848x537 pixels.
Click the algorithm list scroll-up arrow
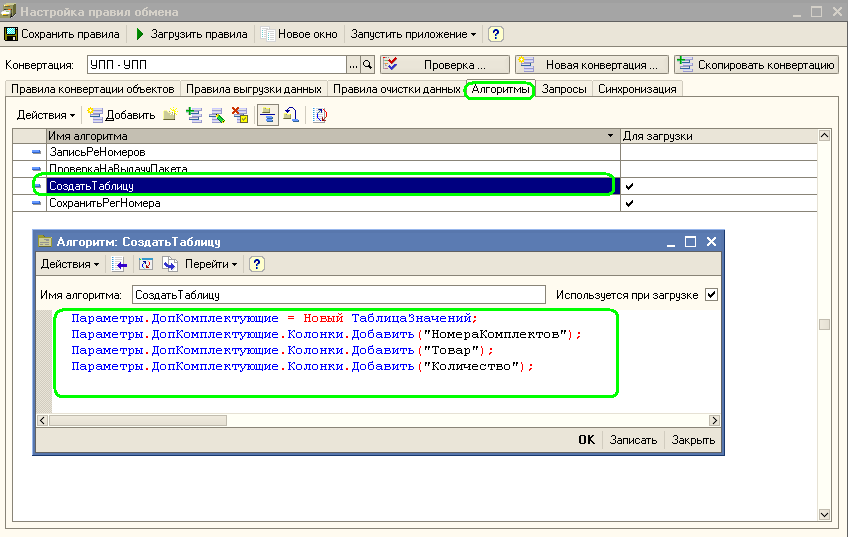824,136
